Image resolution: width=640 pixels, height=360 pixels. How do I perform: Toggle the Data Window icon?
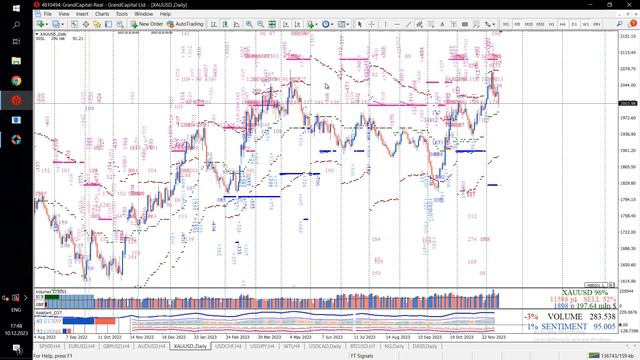pyautogui.click(x=86, y=24)
